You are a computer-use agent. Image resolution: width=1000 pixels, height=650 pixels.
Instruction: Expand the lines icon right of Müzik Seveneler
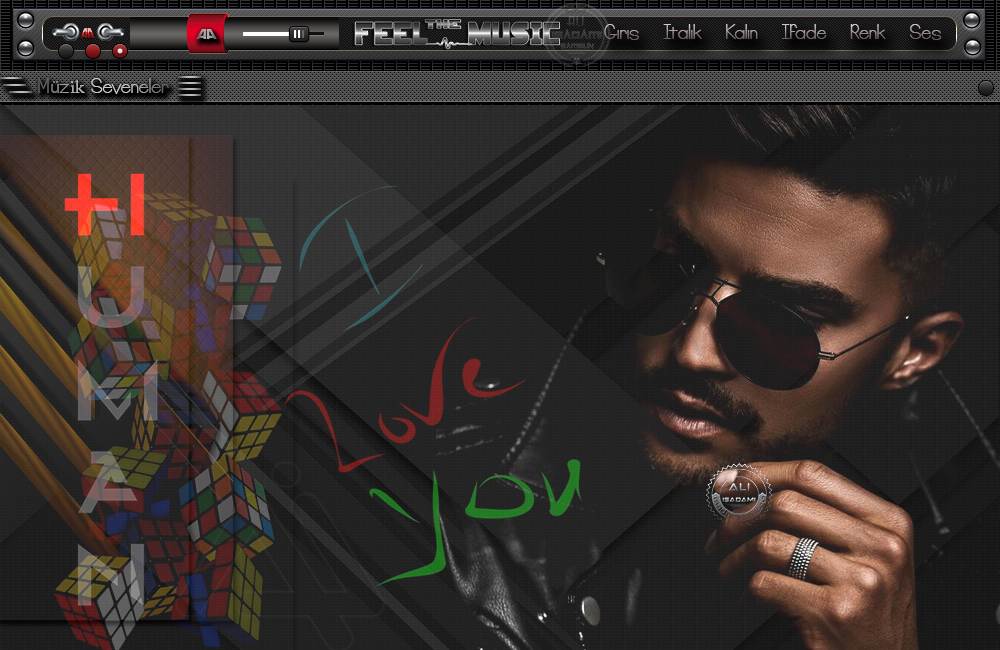[x=190, y=88]
